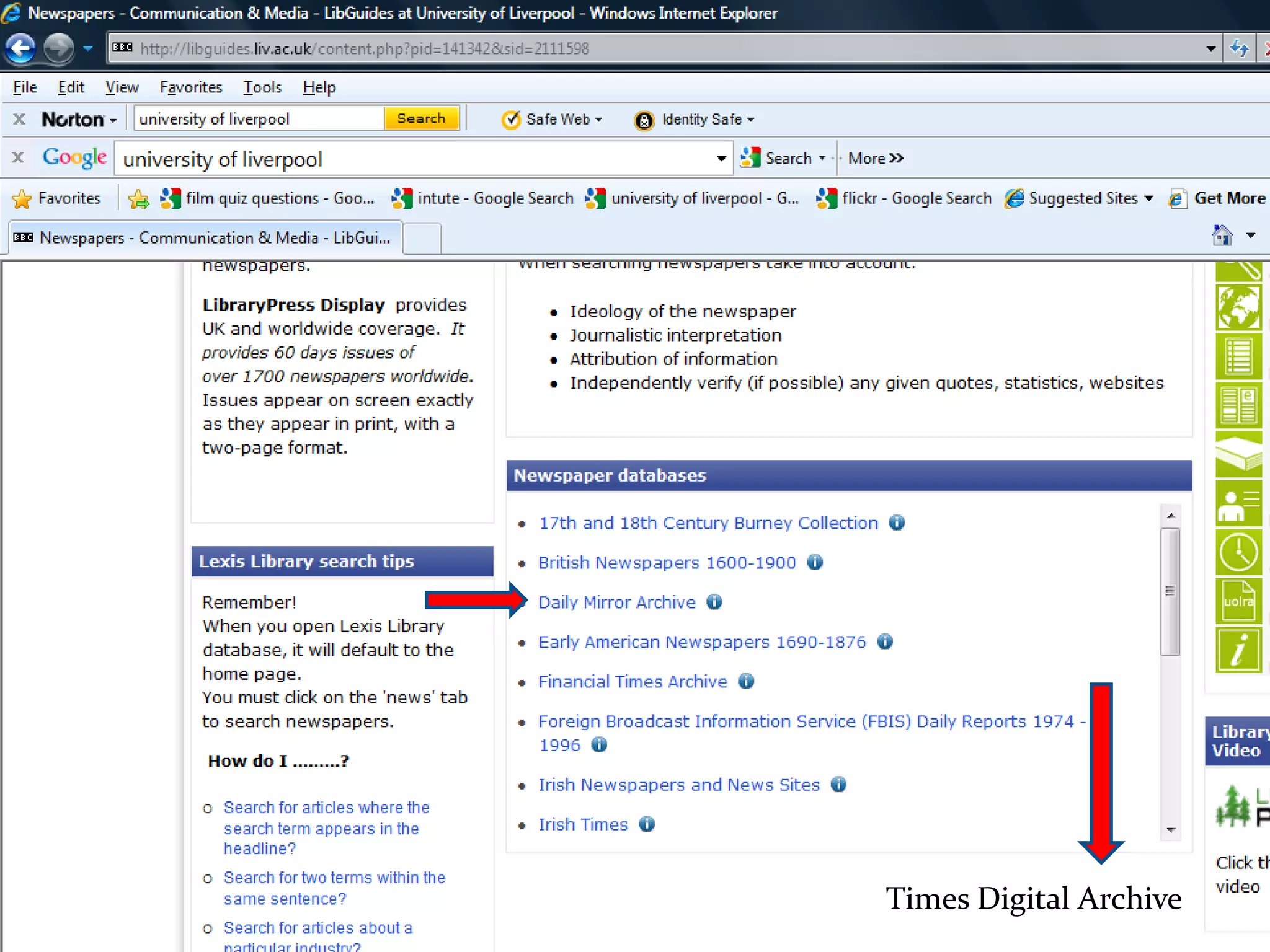Click the Favorites star button
1270x952 pixels.
[x=56, y=198]
